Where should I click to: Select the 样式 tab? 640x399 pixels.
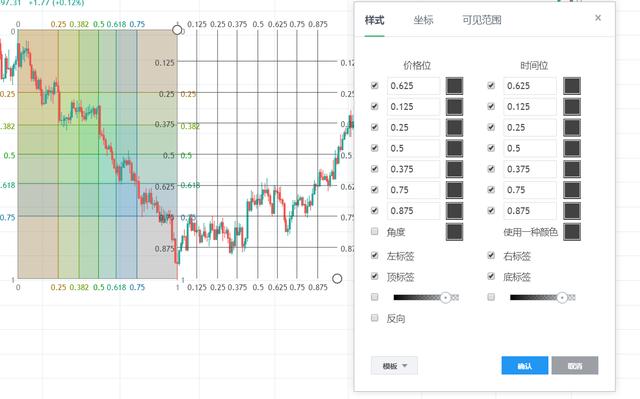(x=374, y=20)
